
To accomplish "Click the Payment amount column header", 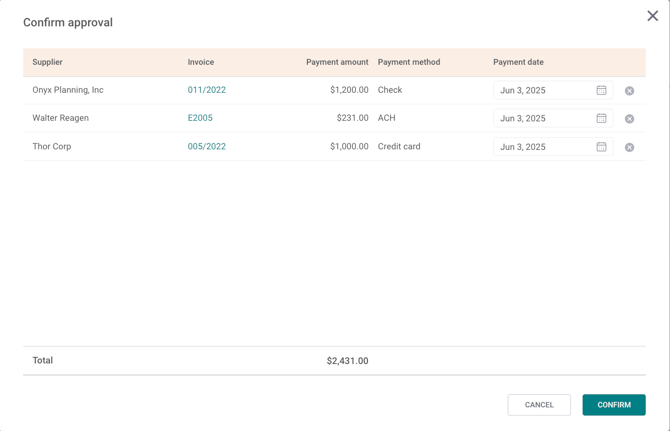I will coord(337,62).
